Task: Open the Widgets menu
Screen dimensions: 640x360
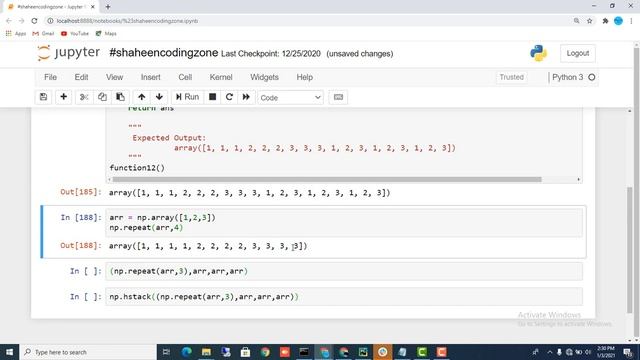Action: pos(264,77)
